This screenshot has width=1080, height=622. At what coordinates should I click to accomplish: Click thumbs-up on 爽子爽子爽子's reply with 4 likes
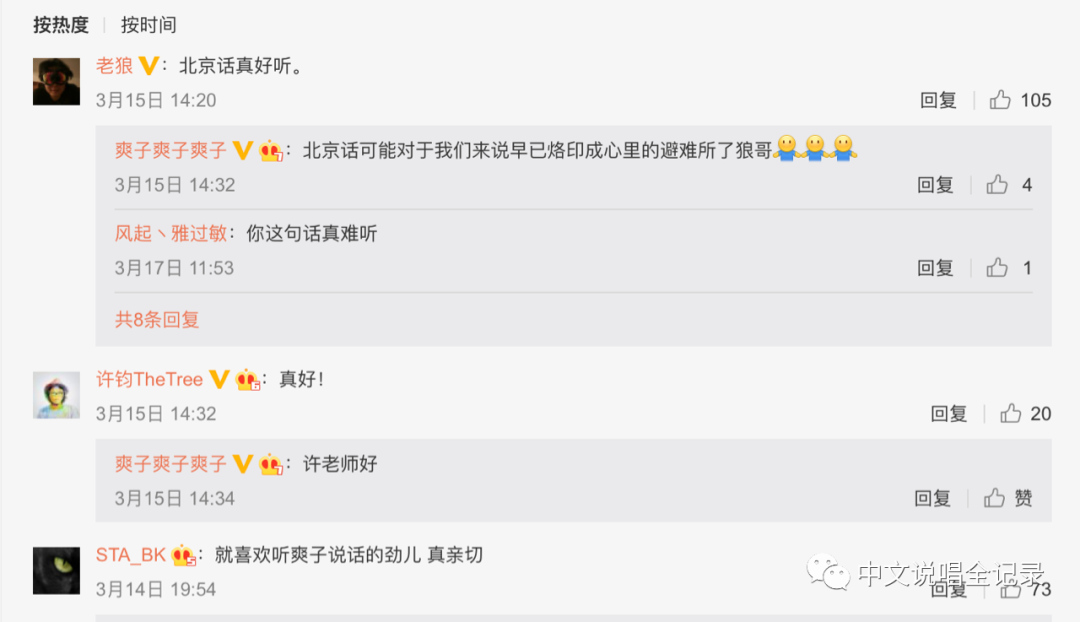click(x=997, y=185)
